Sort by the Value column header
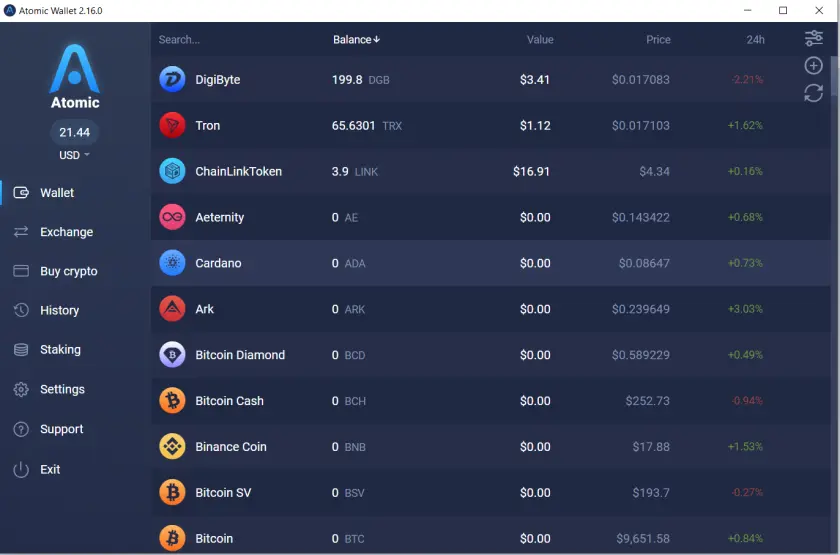840x555 pixels. [x=540, y=40]
